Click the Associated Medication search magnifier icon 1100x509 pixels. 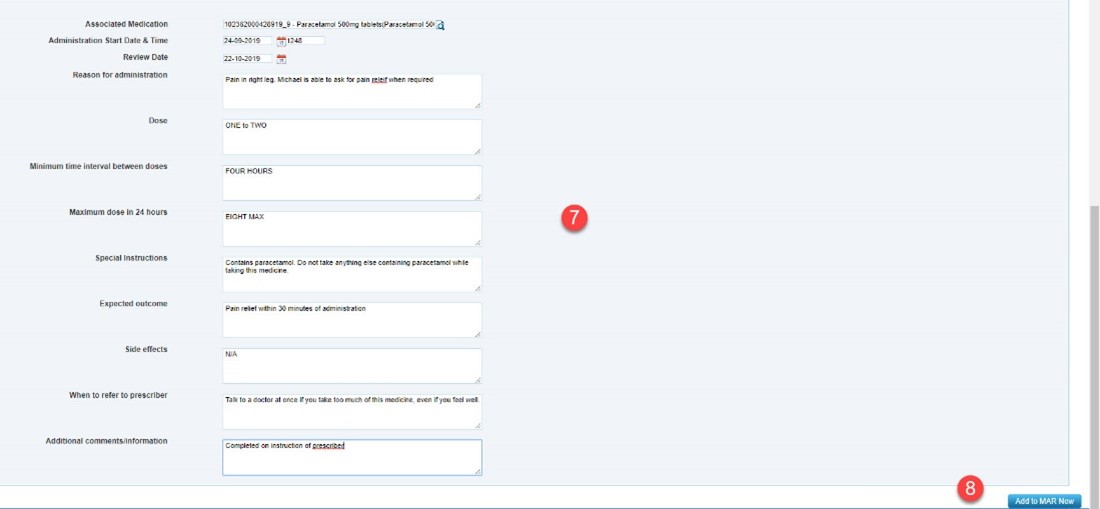(x=440, y=24)
